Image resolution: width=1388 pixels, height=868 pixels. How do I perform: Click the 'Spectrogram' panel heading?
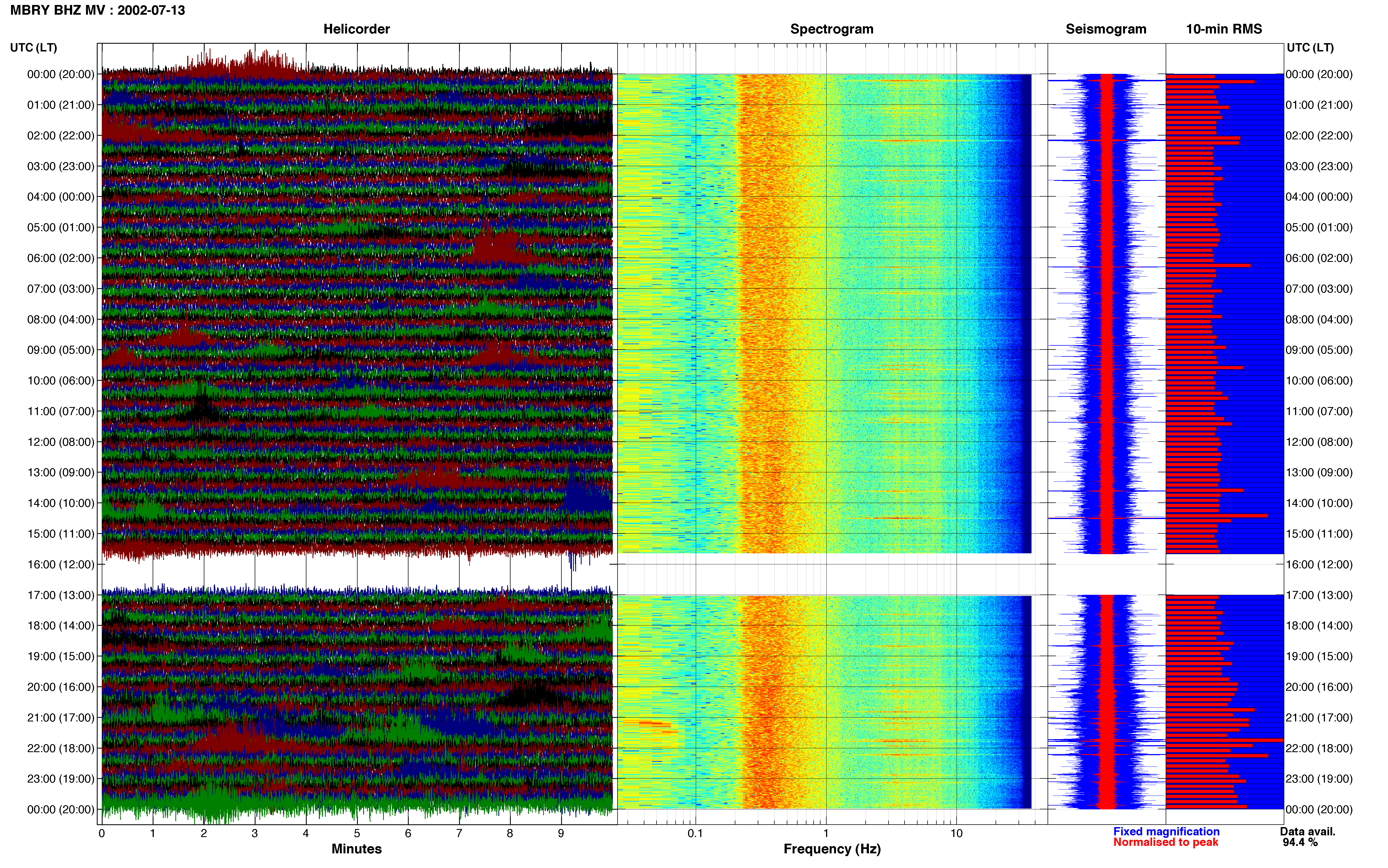[832, 29]
